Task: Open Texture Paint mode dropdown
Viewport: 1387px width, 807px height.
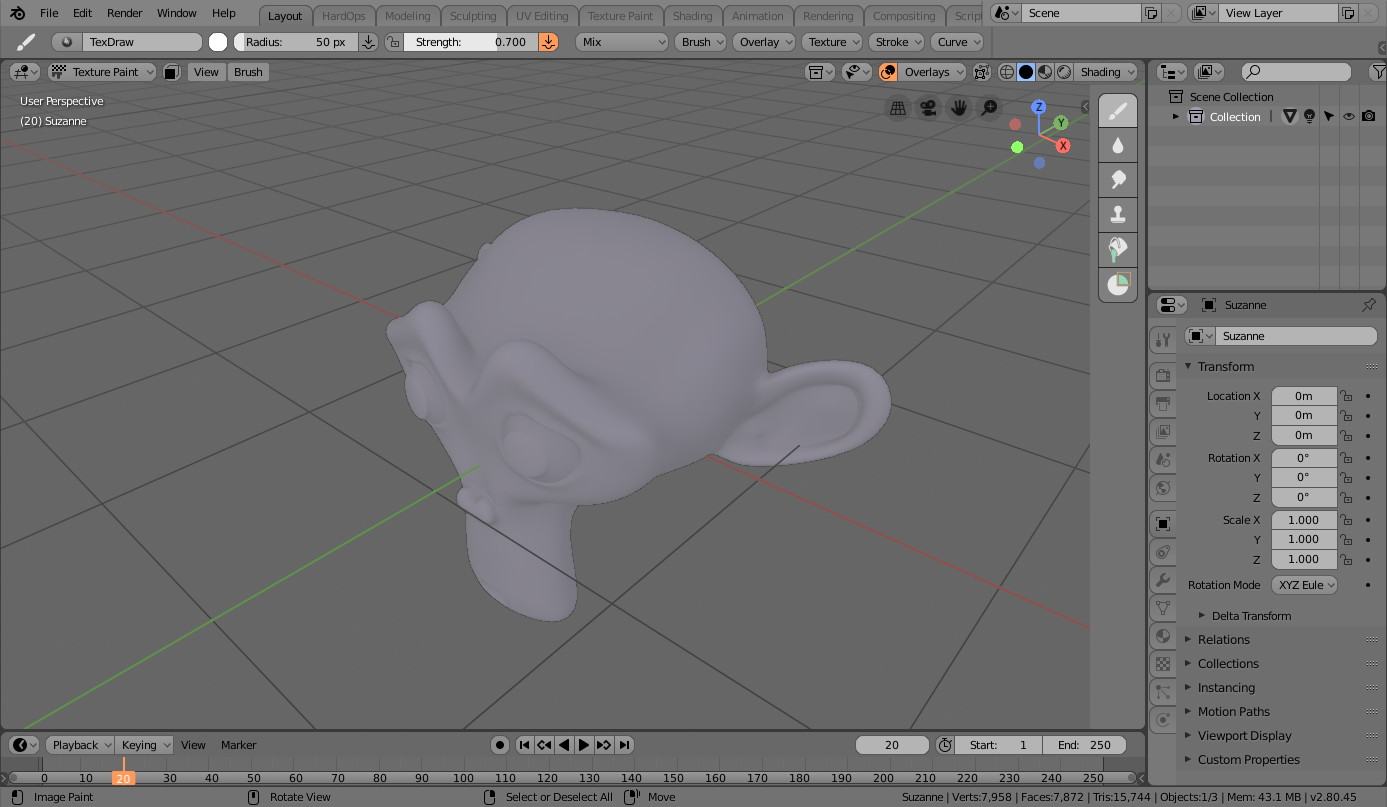Action: click(102, 72)
